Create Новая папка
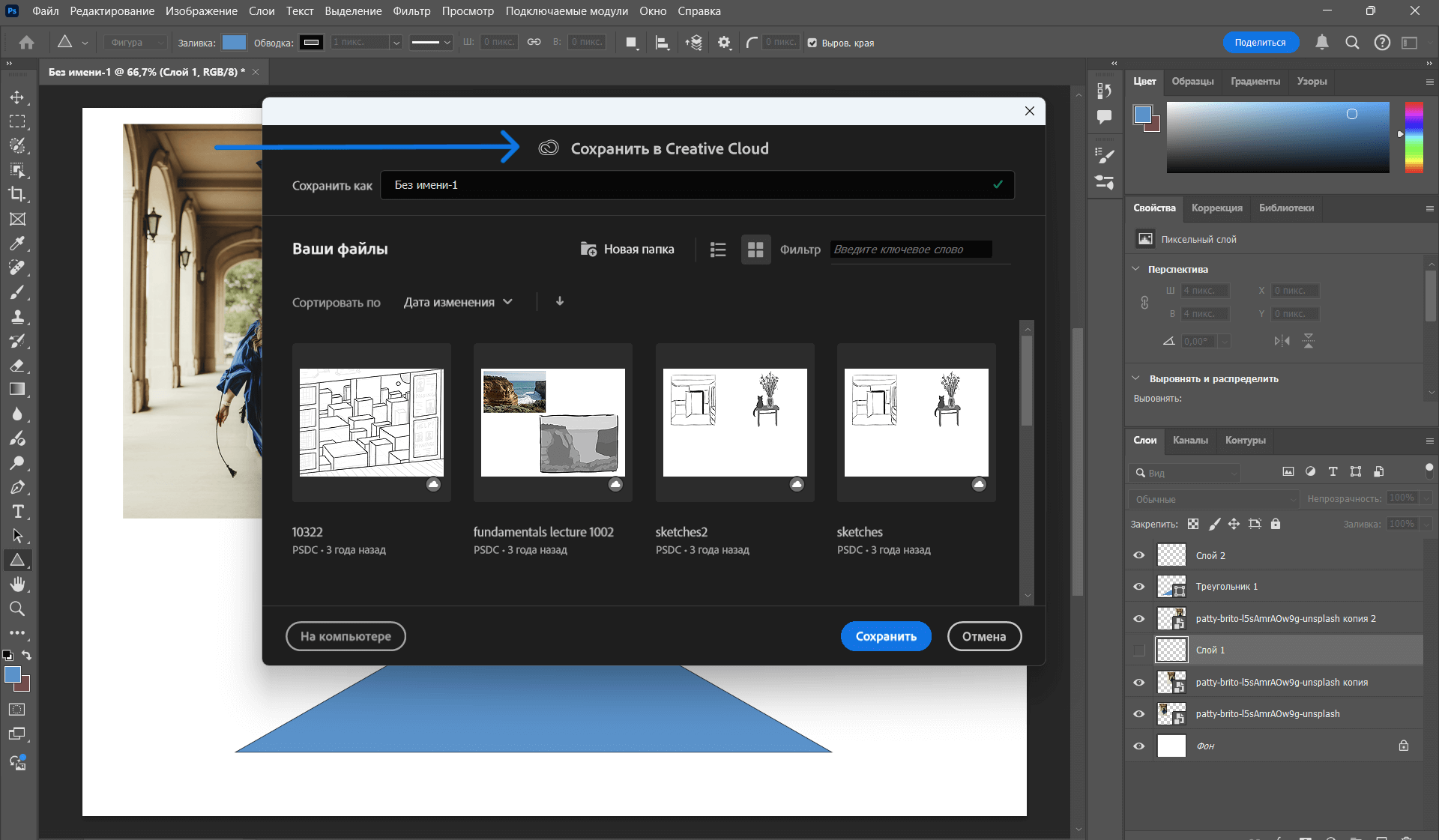Screen dimensions: 1439x840 point(627,250)
